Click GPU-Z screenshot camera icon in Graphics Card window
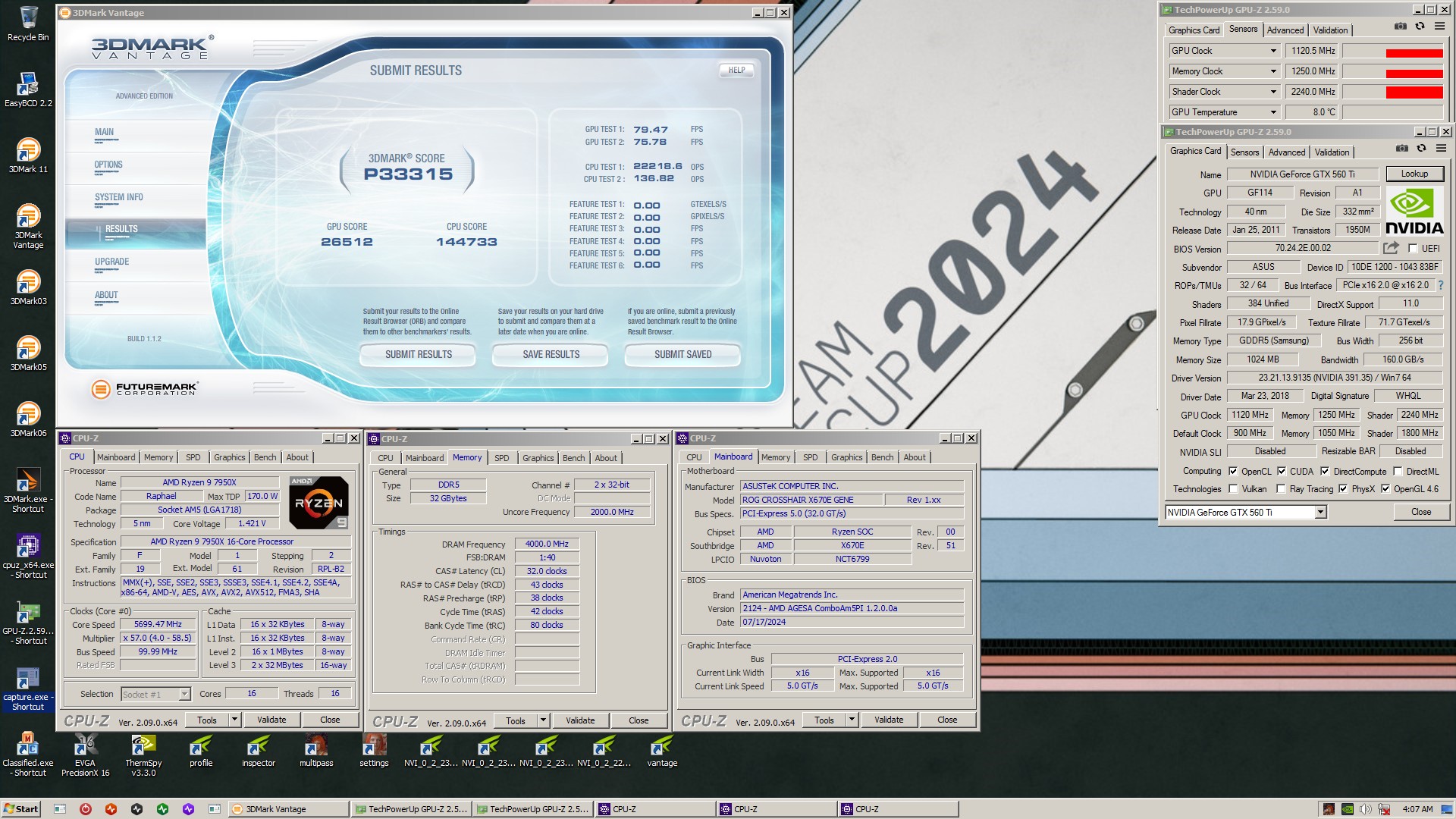Screen dimensions: 1456x819 point(1402,149)
